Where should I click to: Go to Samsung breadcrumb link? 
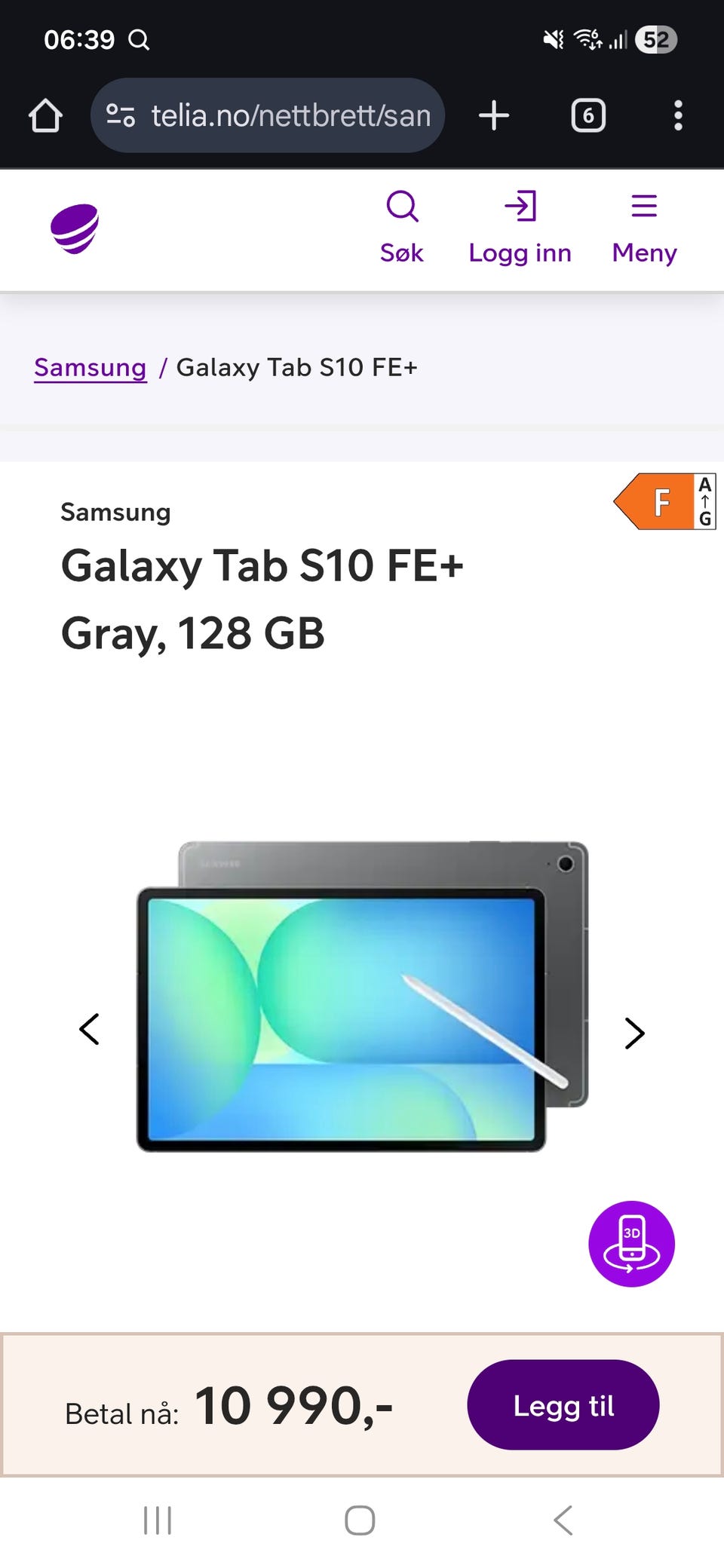click(x=90, y=367)
